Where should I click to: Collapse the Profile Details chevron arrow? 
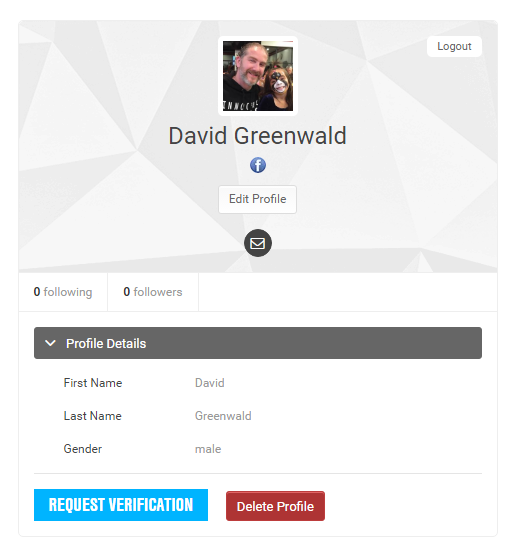click(50, 343)
